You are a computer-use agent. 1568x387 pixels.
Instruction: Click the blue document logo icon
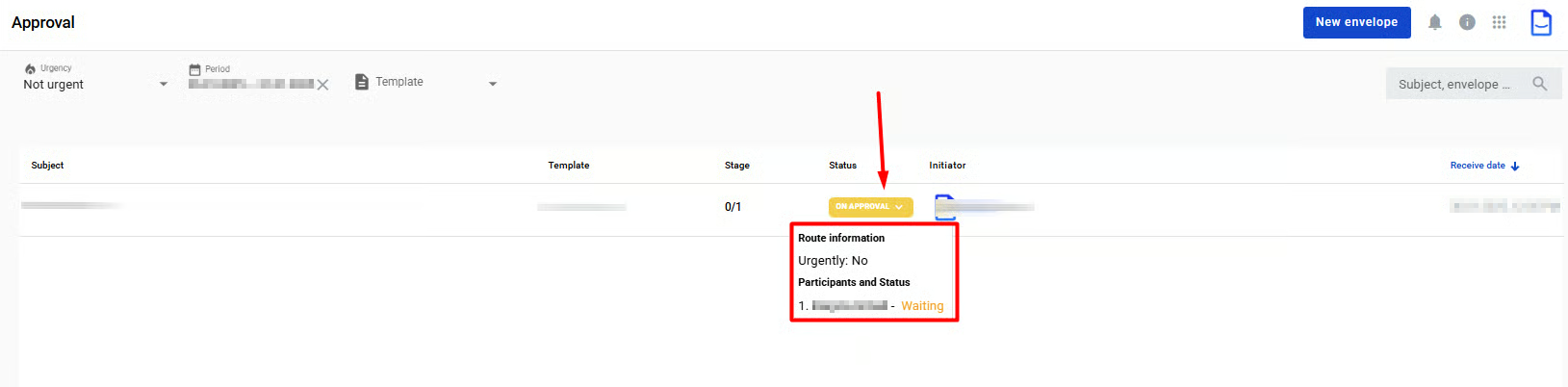tap(1540, 22)
